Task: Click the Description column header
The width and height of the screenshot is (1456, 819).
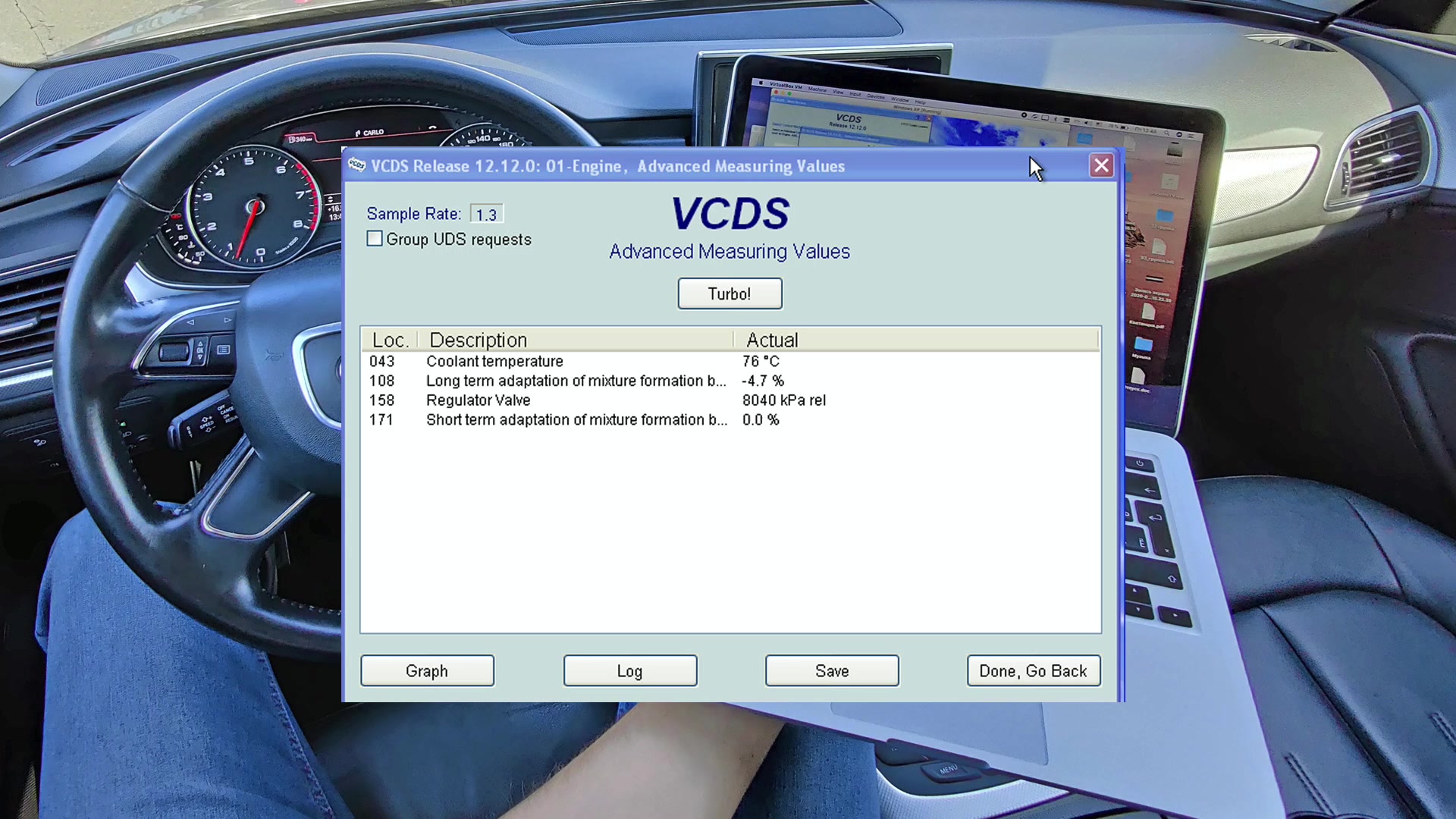Action: tap(576, 340)
